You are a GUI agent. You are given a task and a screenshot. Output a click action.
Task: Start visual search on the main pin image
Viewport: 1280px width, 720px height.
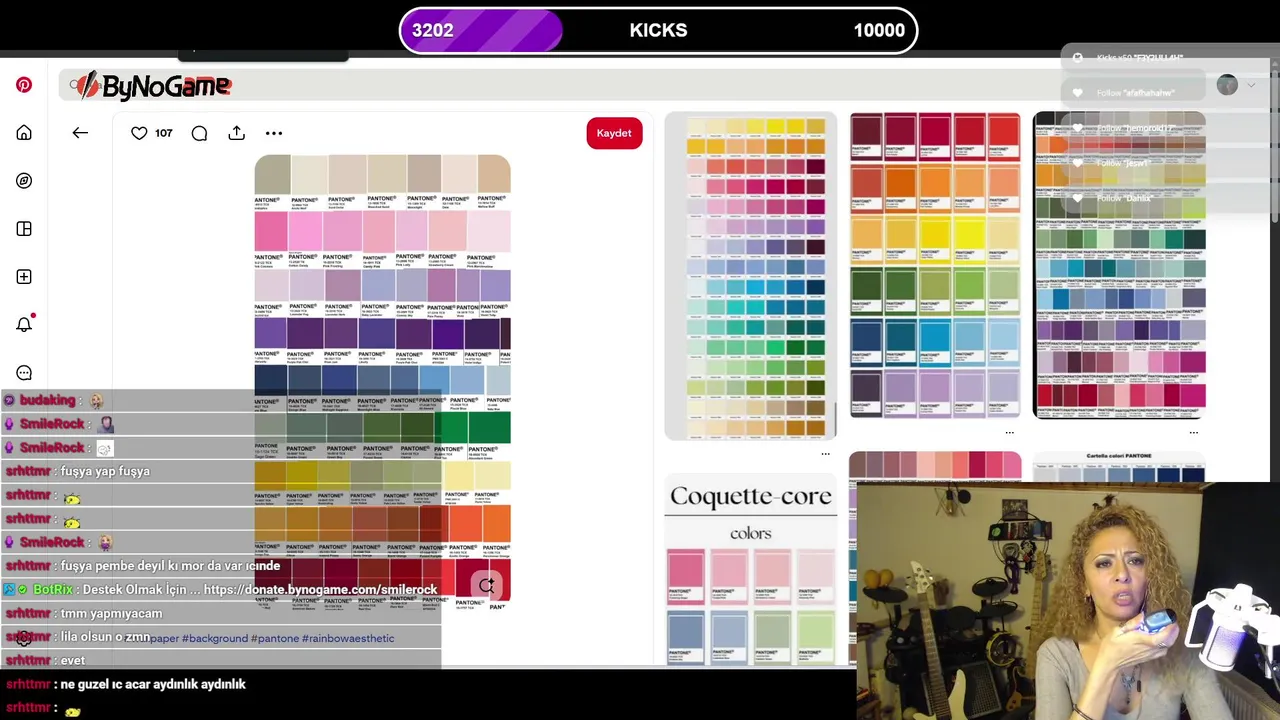486,585
